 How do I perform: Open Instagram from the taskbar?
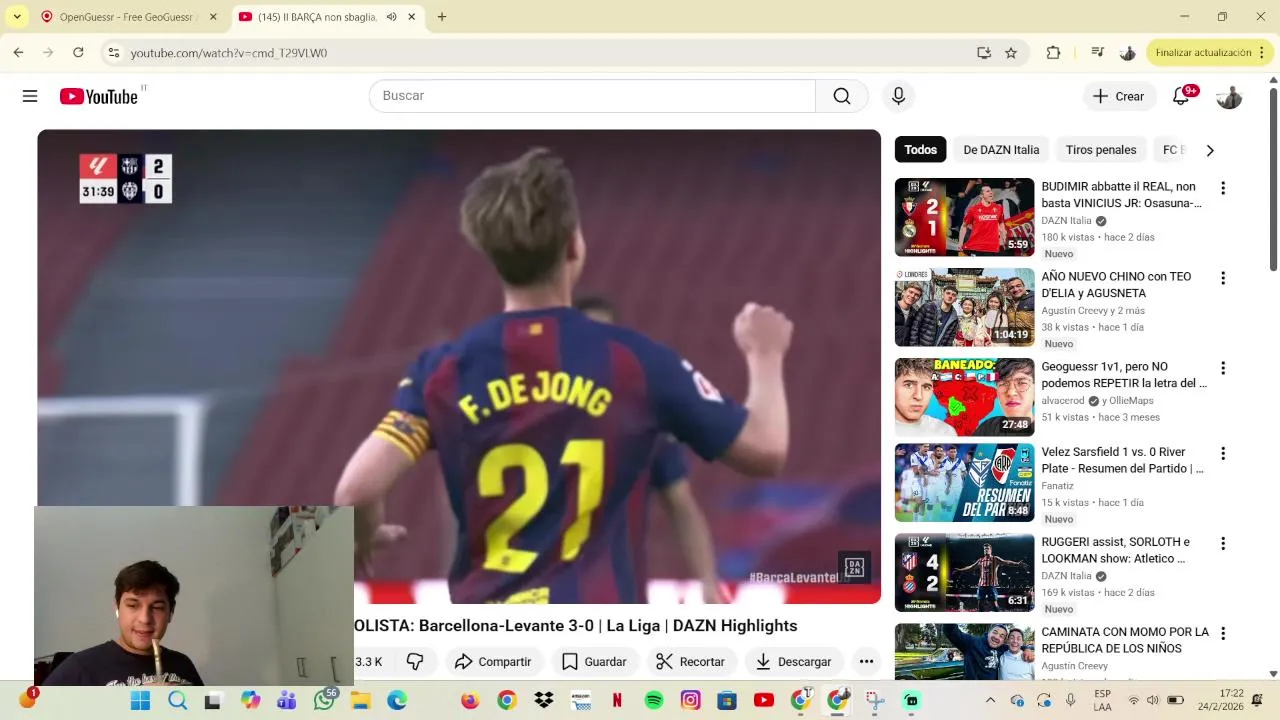[691, 700]
